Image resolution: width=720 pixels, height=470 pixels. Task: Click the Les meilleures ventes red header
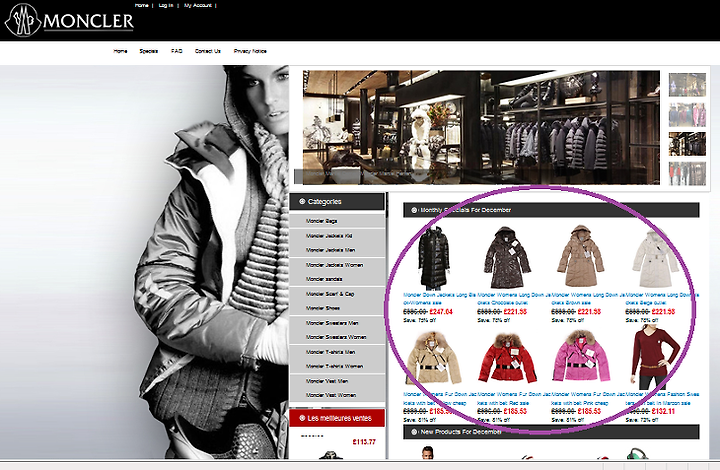(x=337, y=418)
